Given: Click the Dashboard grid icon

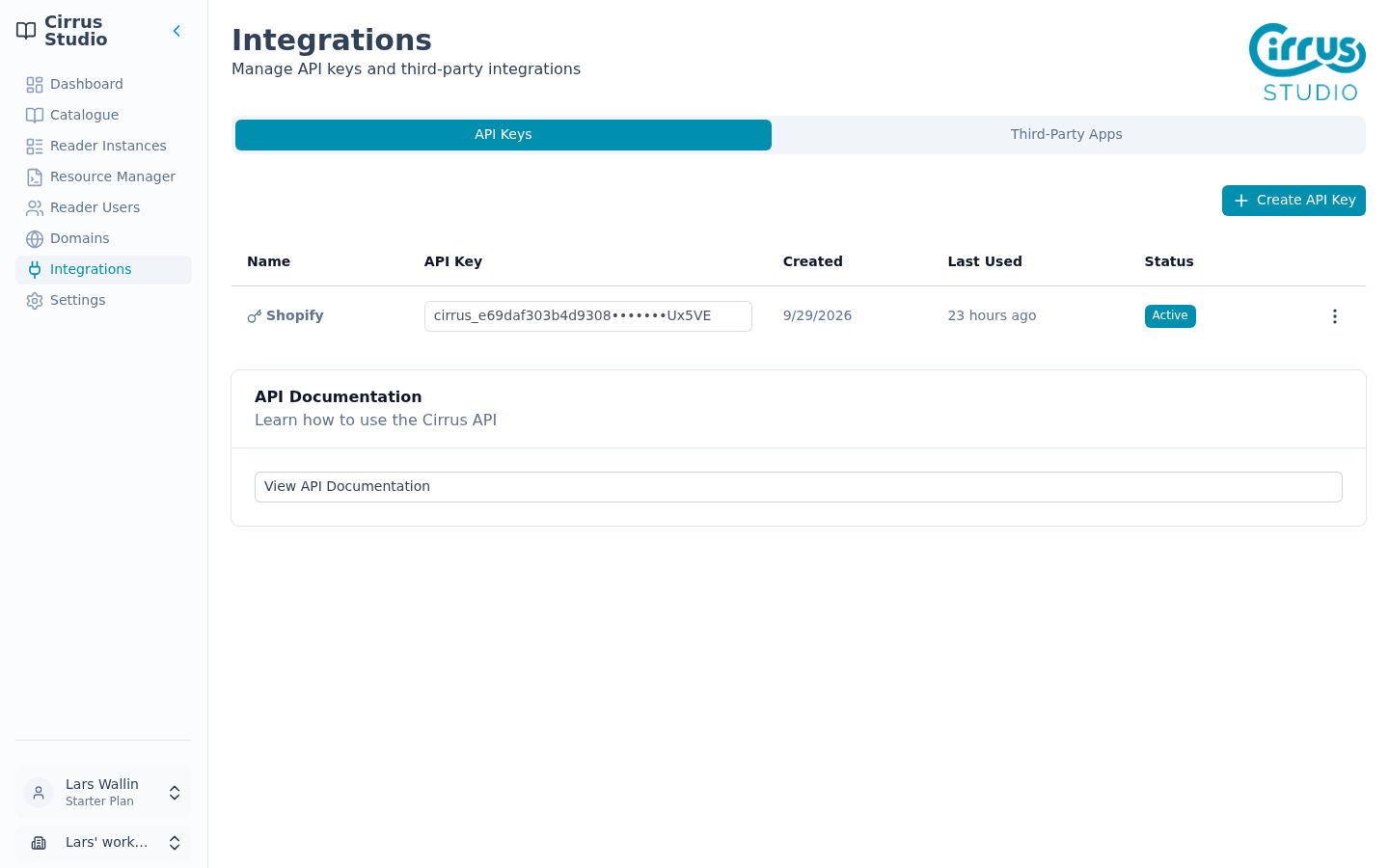Looking at the screenshot, I should tap(35, 85).
